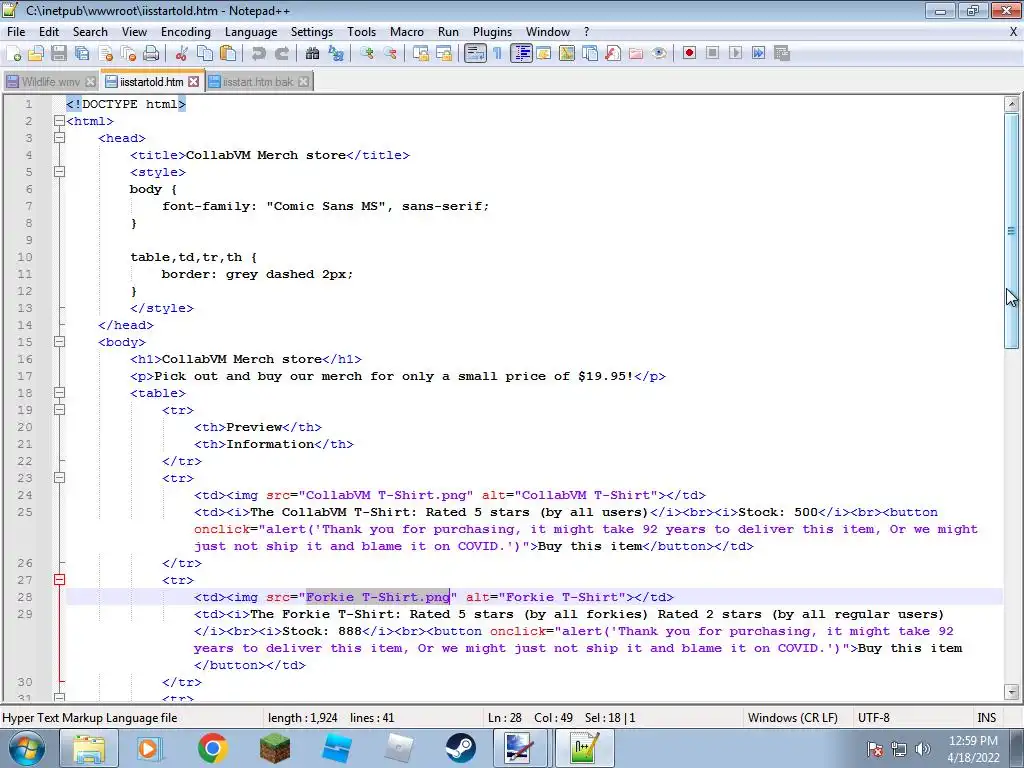Click the Paste clipboard icon
The height and width of the screenshot is (768, 1024).
228,54
